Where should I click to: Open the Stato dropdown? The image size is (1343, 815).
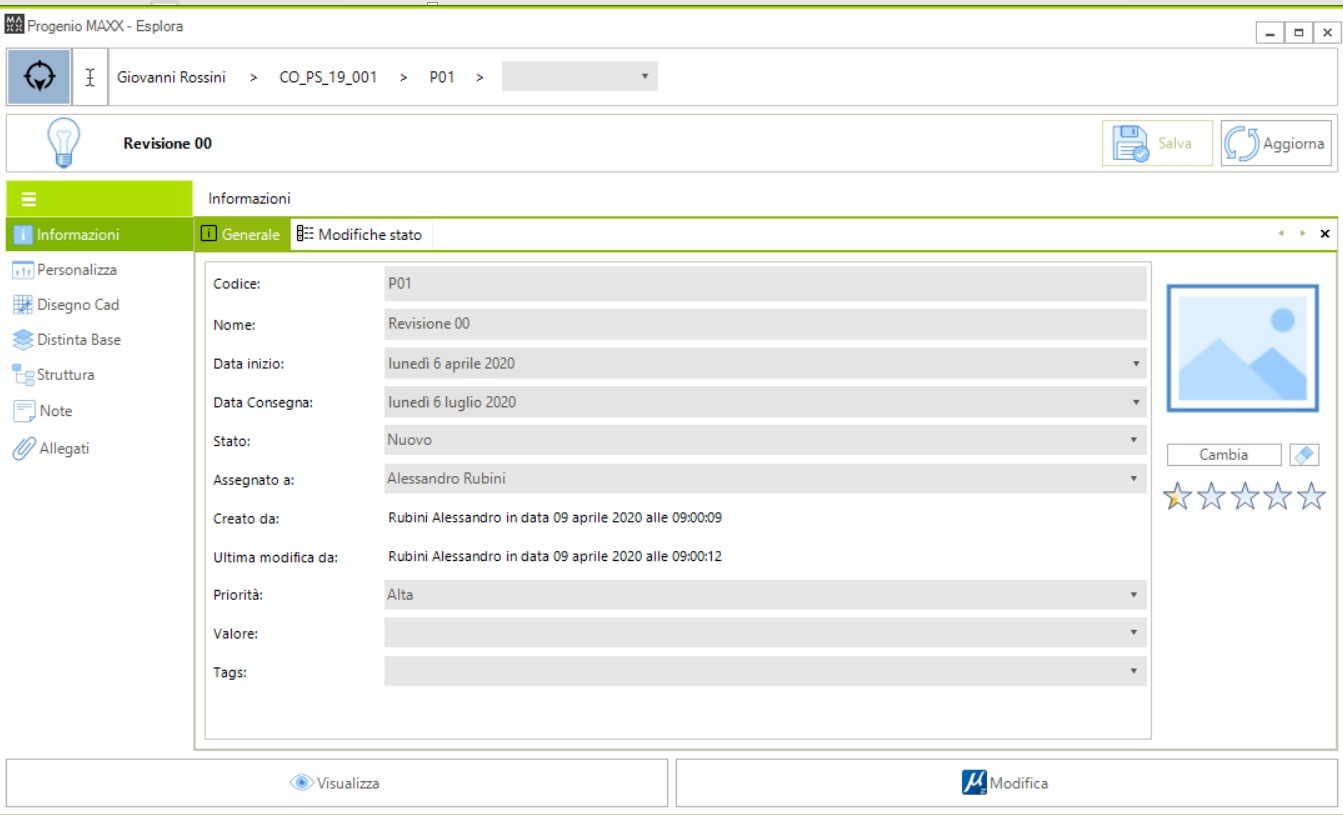tap(1134, 440)
